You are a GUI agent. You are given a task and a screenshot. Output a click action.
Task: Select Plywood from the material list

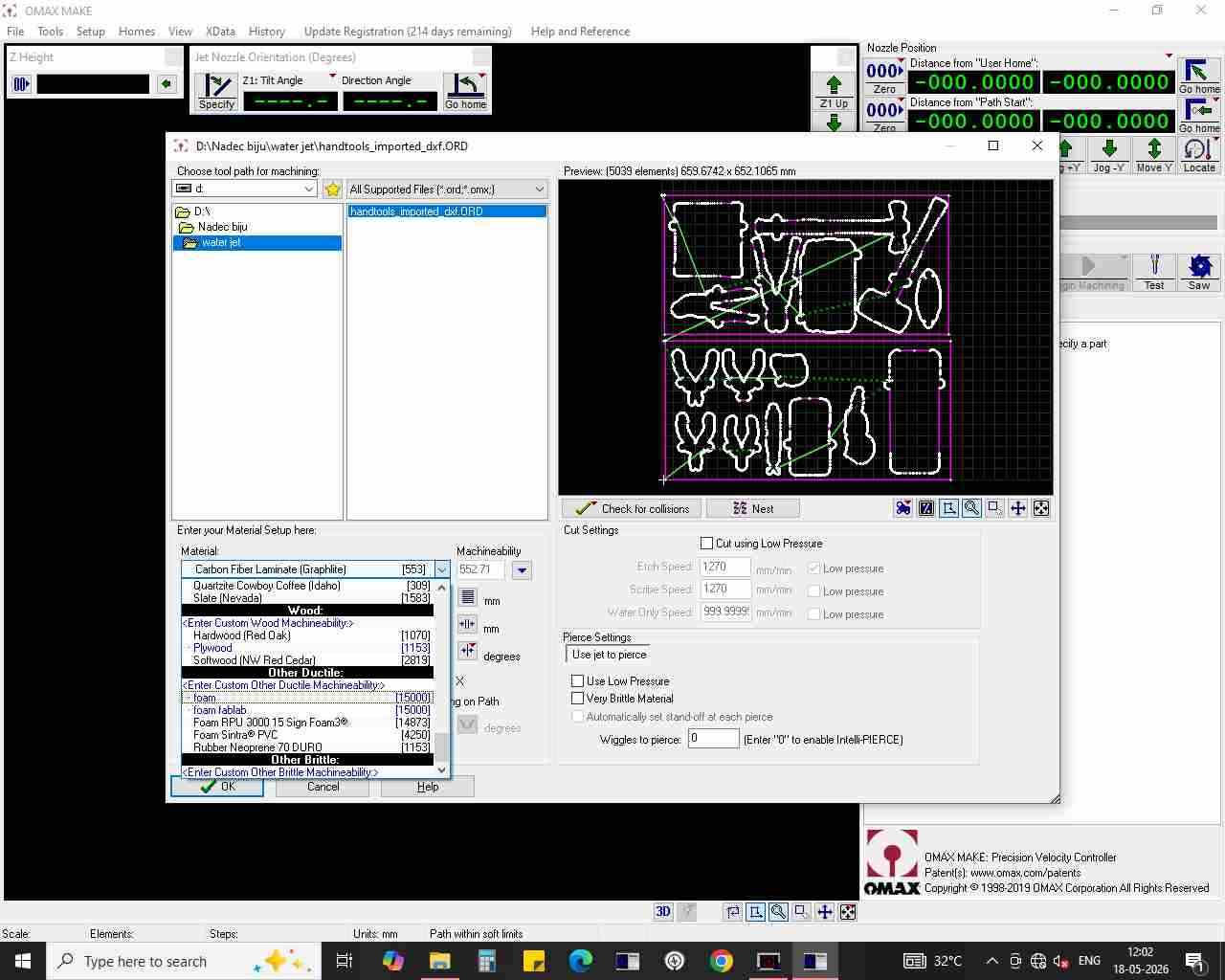307,648
